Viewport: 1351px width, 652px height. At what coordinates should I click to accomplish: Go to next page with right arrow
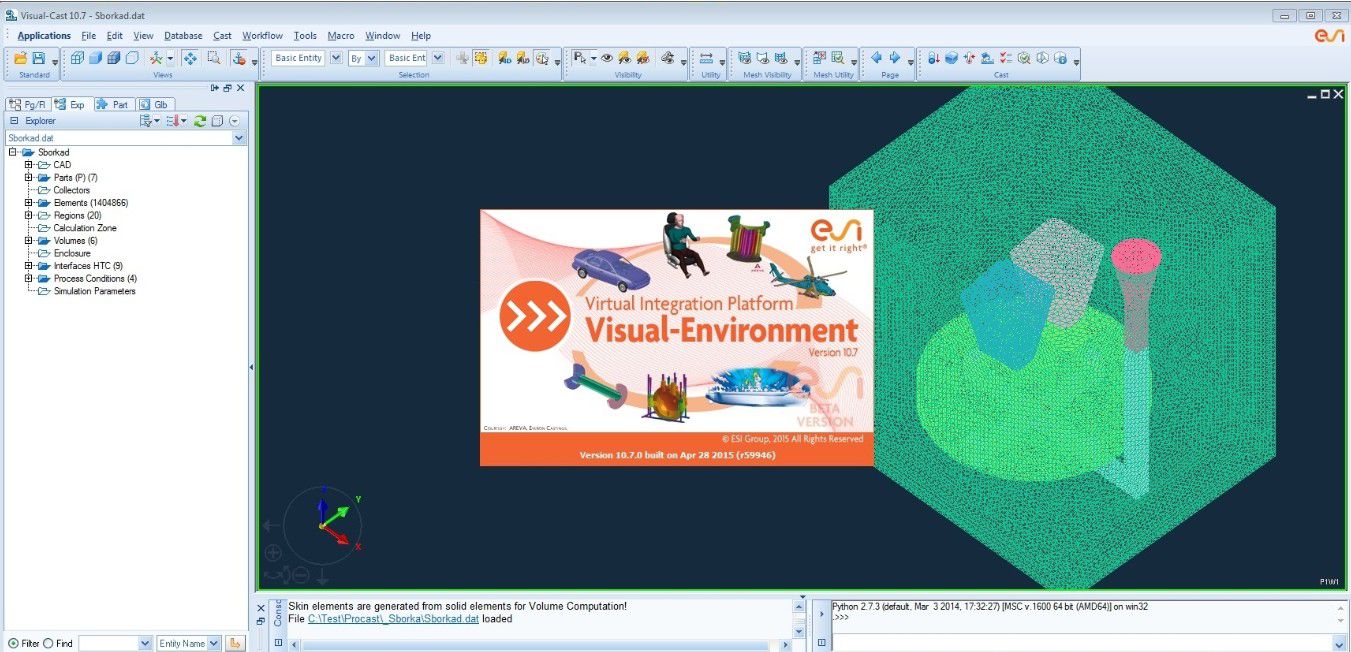point(895,58)
